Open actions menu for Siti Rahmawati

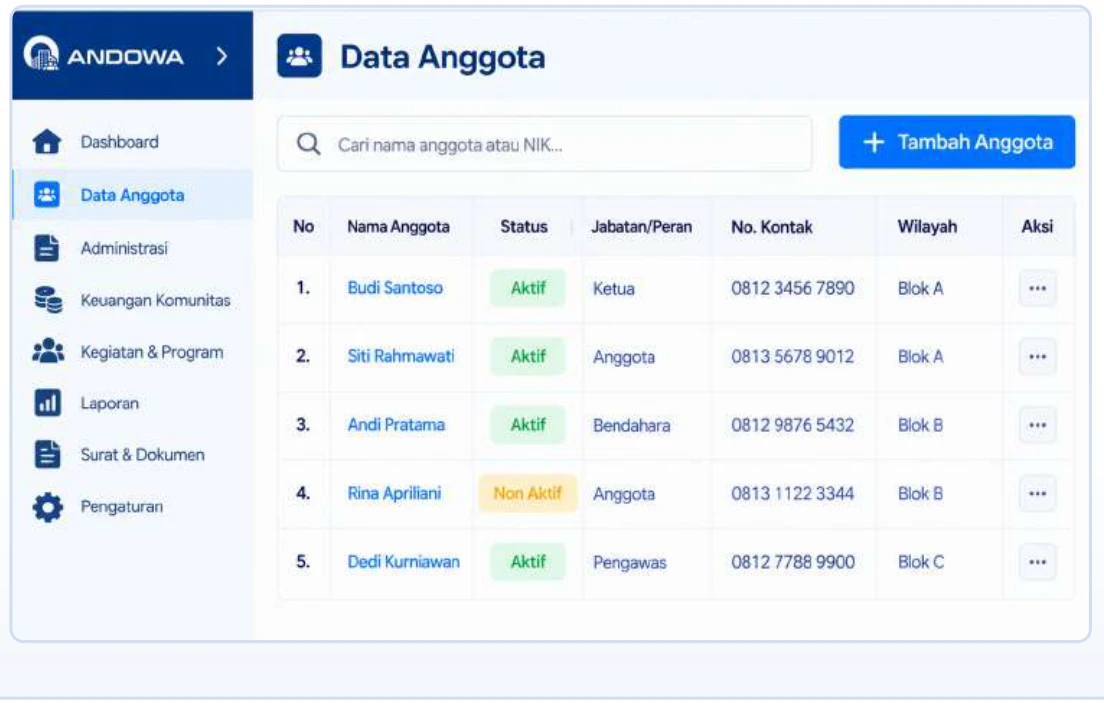(x=1037, y=356)
